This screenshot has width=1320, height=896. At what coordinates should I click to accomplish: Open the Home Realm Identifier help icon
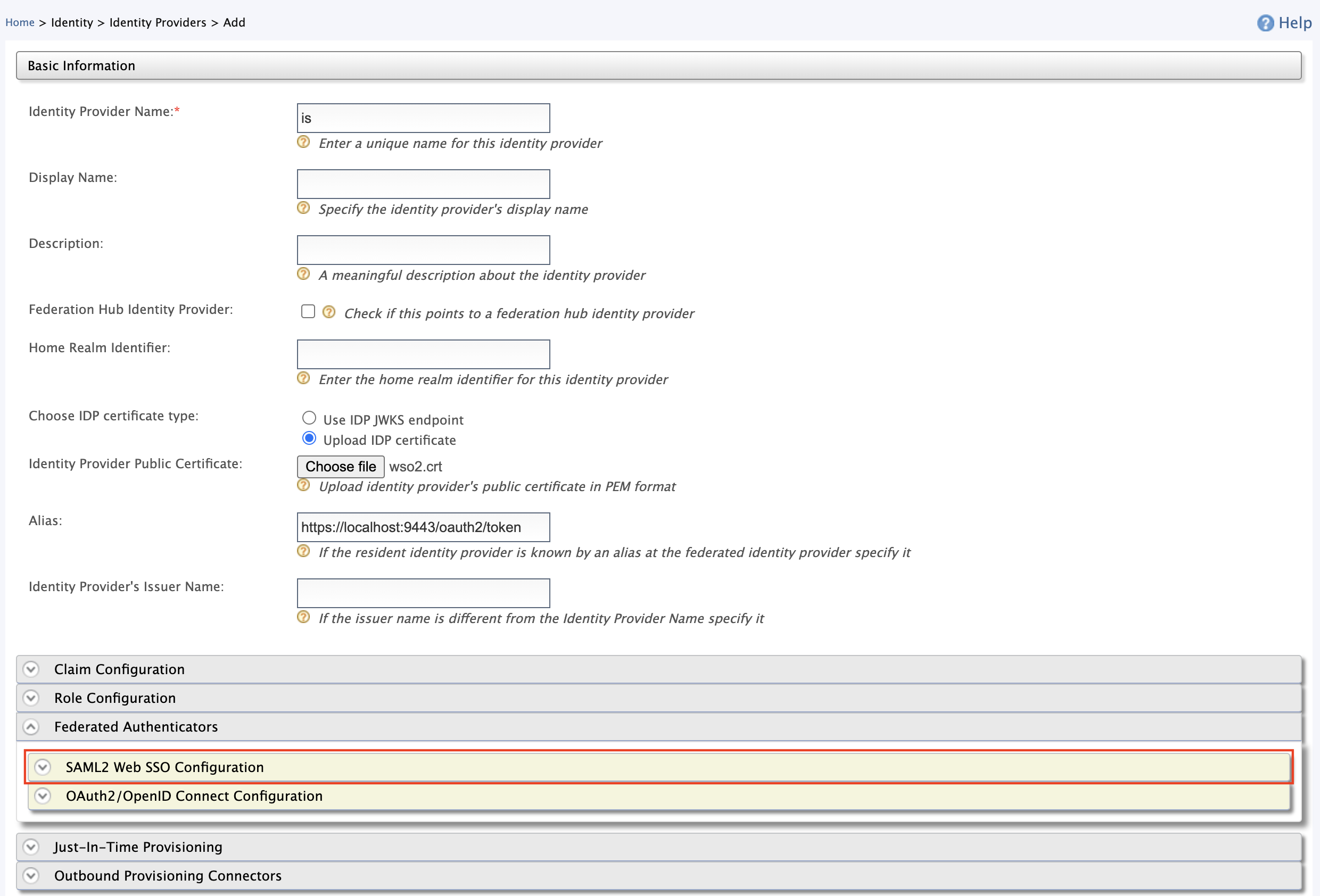coord(303,378)
